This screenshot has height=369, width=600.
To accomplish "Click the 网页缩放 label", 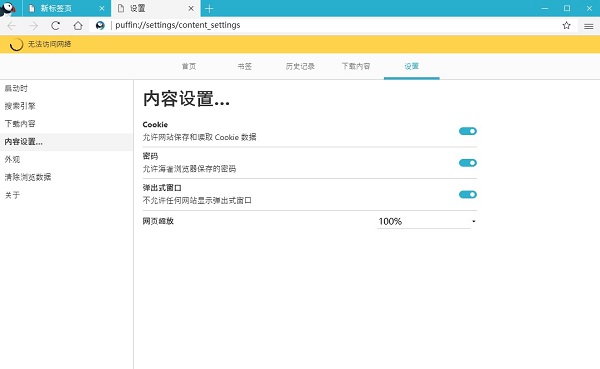I will [158, 221].
